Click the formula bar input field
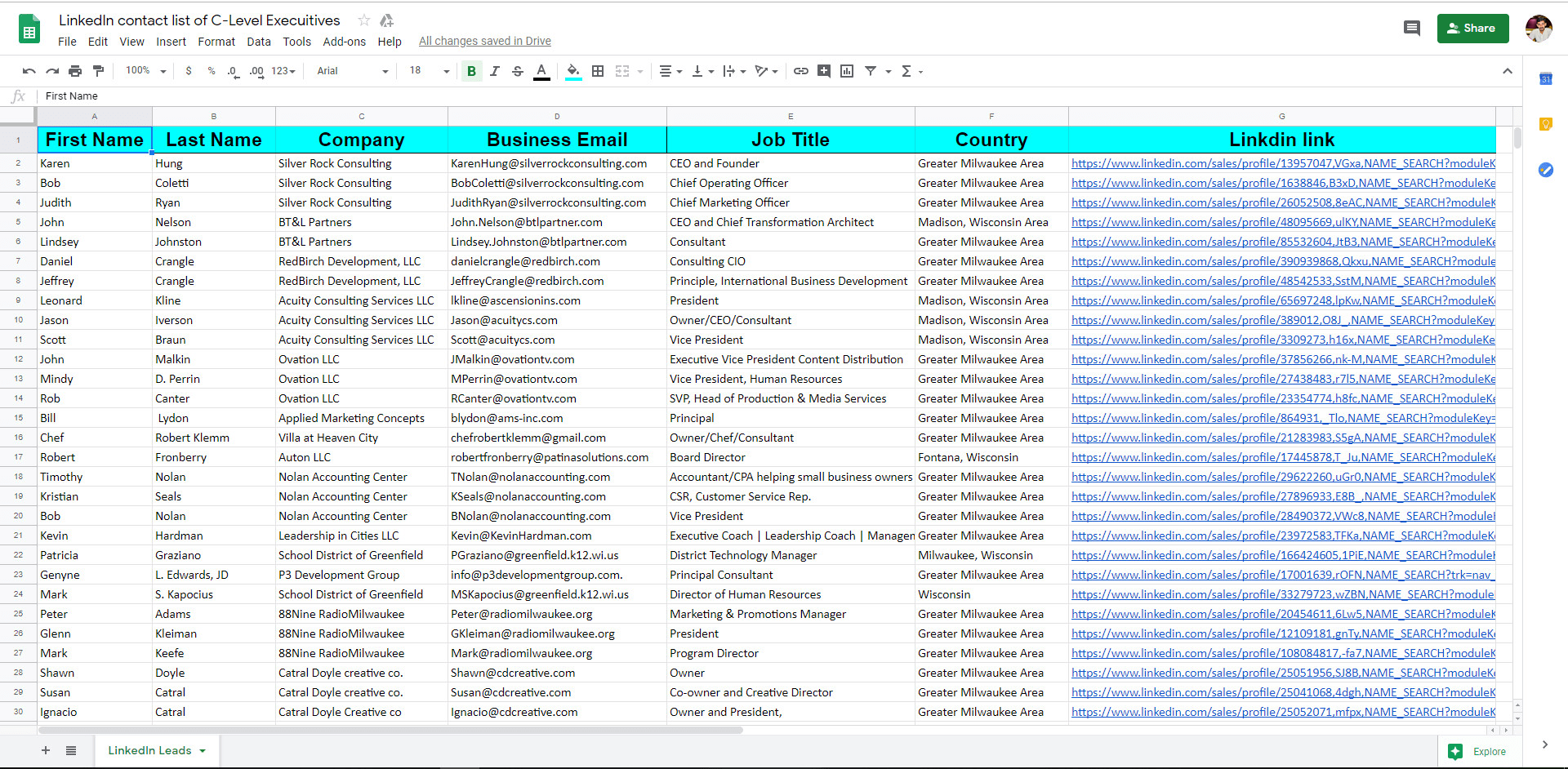This screenshot has width=1568, height=769. pos(776,96)
